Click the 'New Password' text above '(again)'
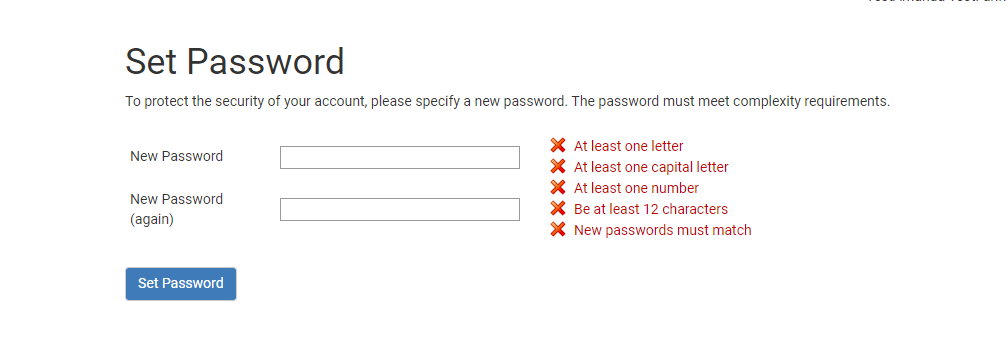The width and height of the screenshot is (1006, 360). [x=176, y=200]
